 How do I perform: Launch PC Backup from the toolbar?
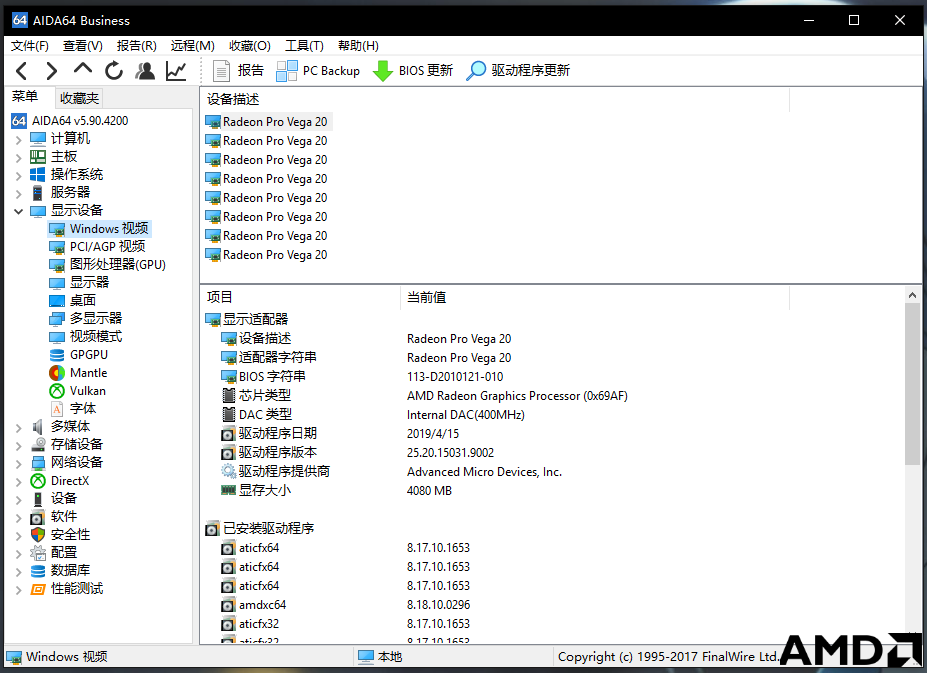(318, 71)
